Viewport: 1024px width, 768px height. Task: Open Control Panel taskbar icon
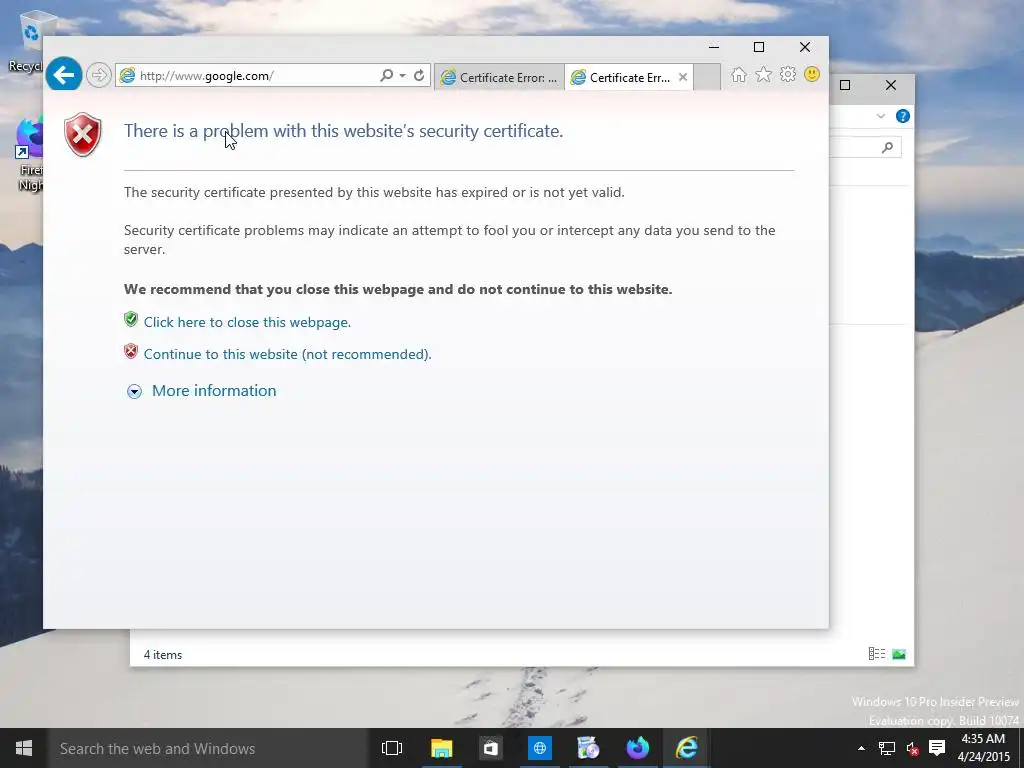click(x=588, y=748)
